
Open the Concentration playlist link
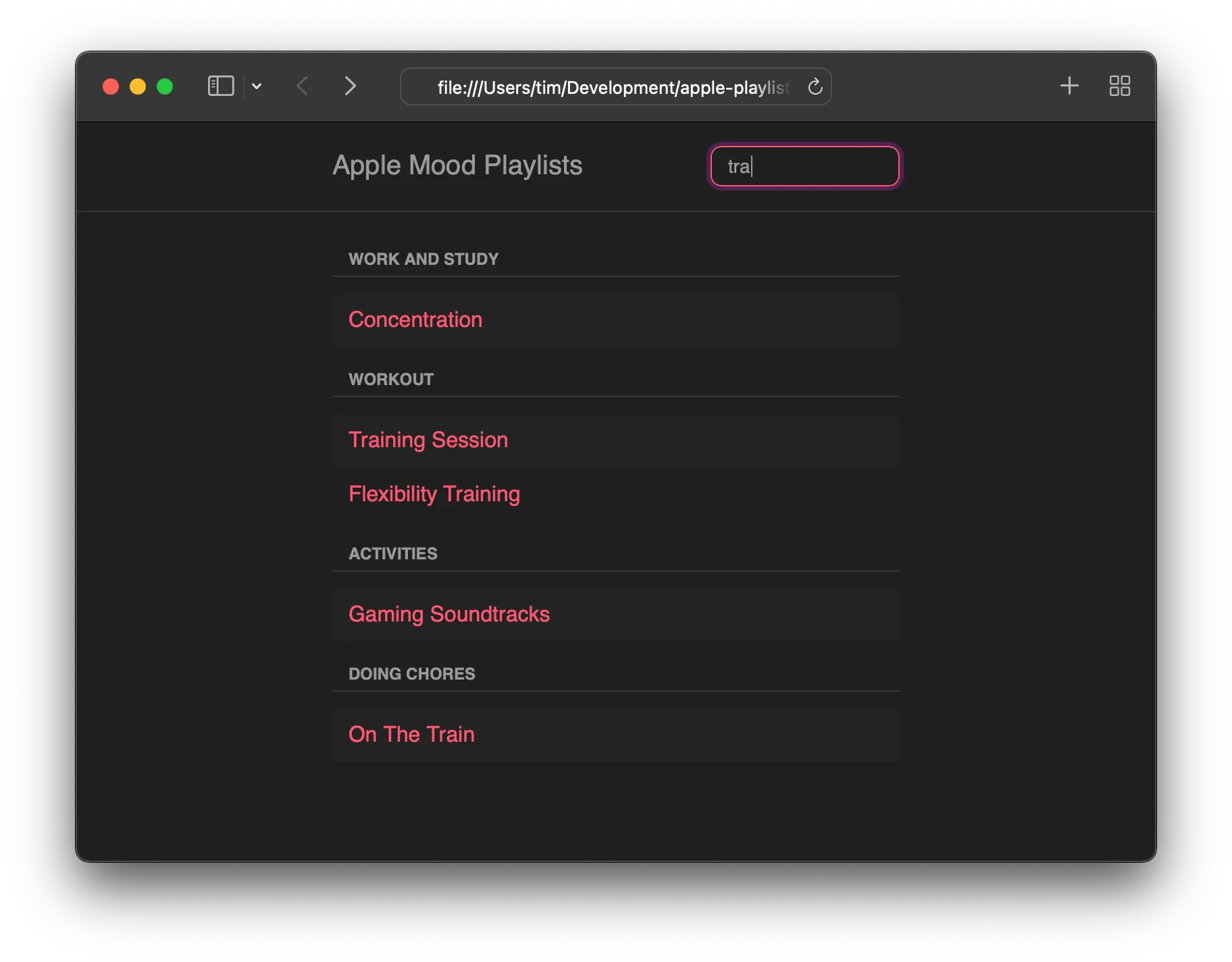(415, 320)
